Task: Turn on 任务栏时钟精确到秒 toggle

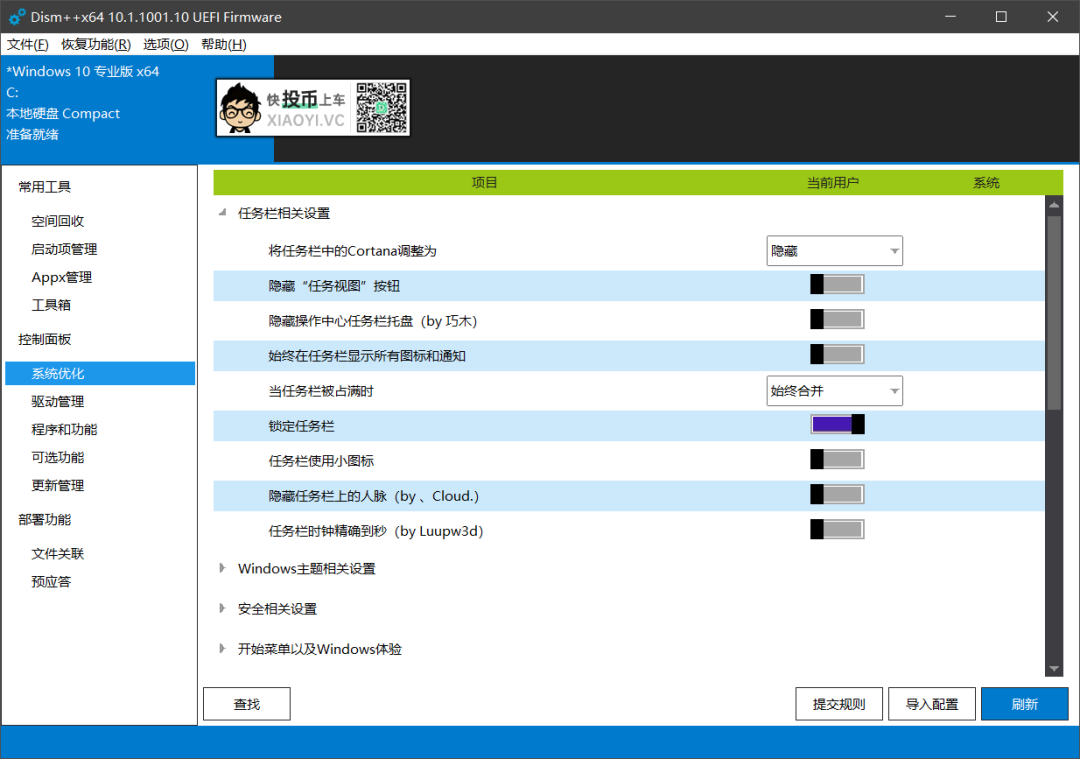Action: pyautogui.click(x=836, y=530)
